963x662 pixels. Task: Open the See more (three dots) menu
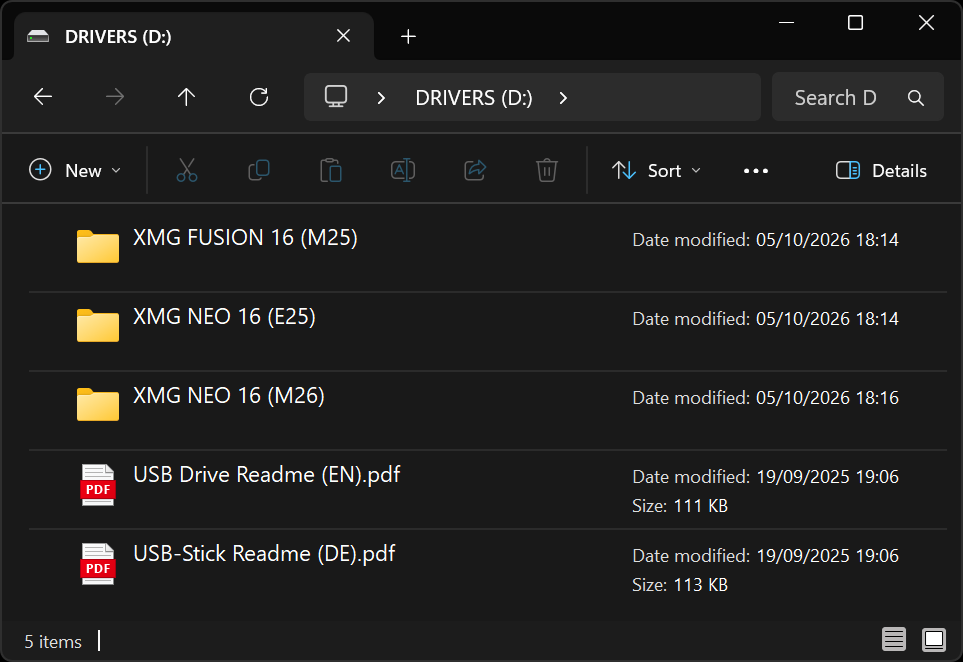755,171
